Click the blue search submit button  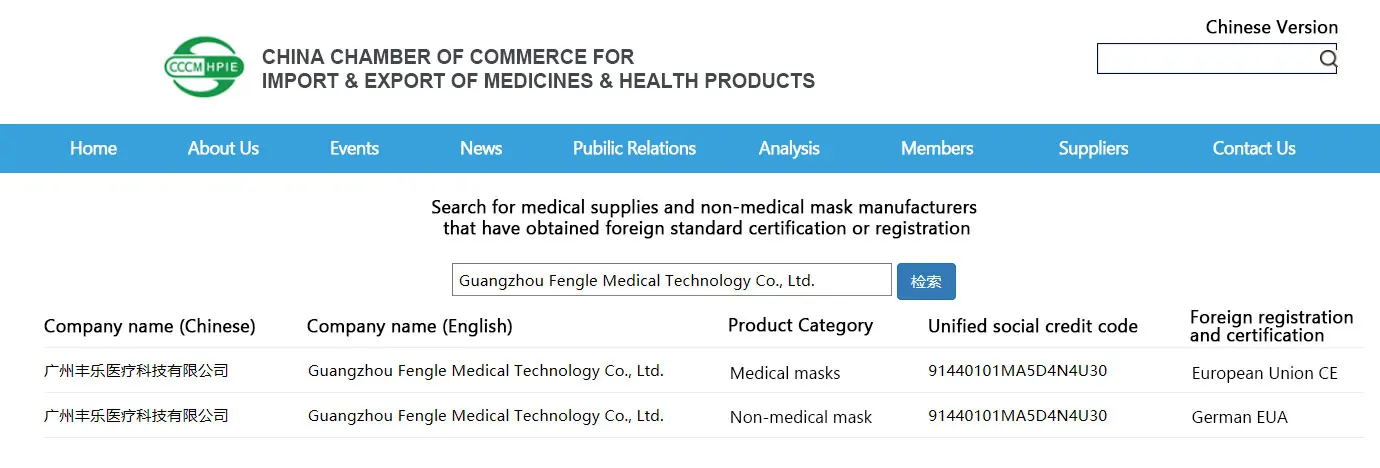tap(926, 282)
